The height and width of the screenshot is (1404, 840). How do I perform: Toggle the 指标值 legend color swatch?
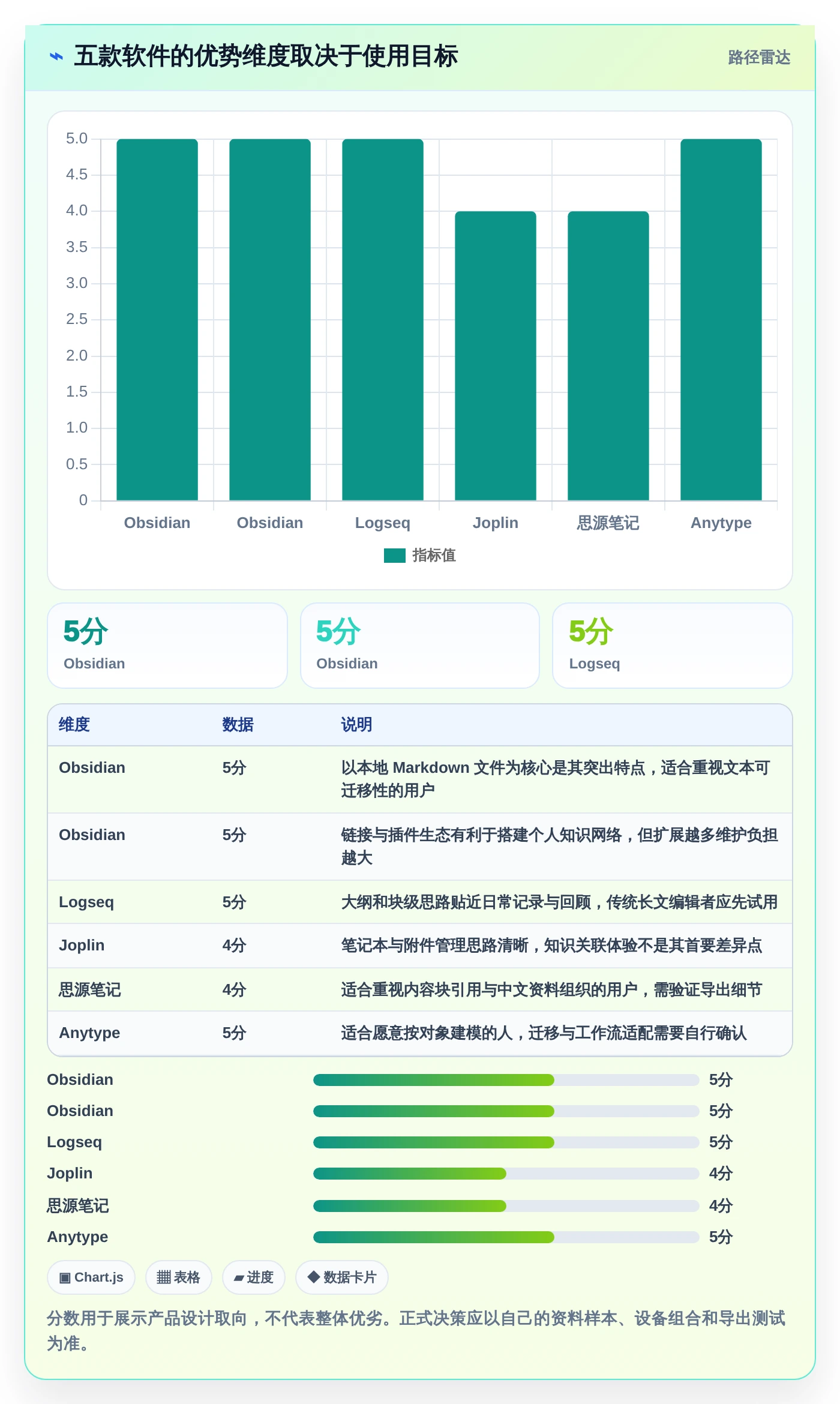(x=394, y=556)
